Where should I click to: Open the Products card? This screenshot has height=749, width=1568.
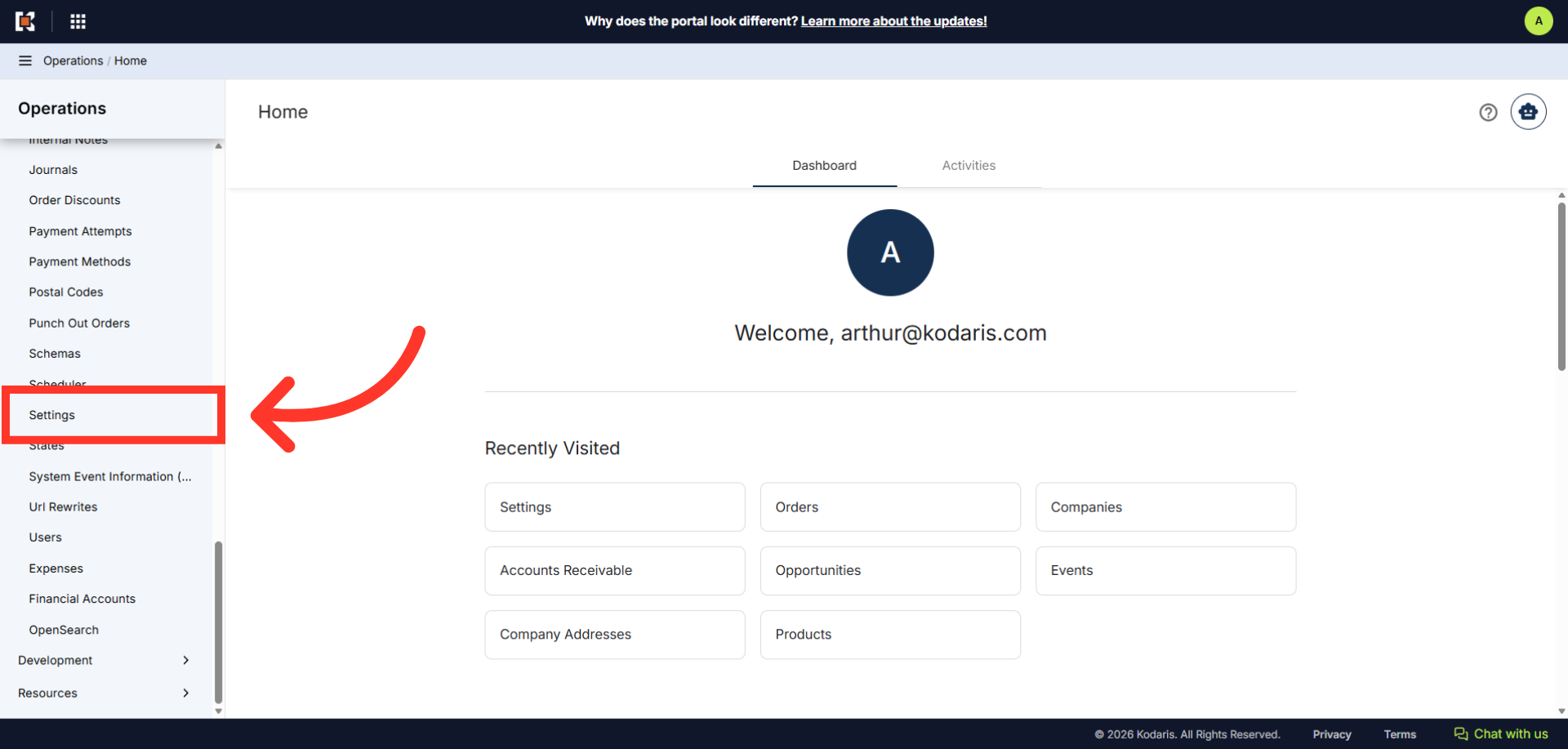click(x=890, y=635)
